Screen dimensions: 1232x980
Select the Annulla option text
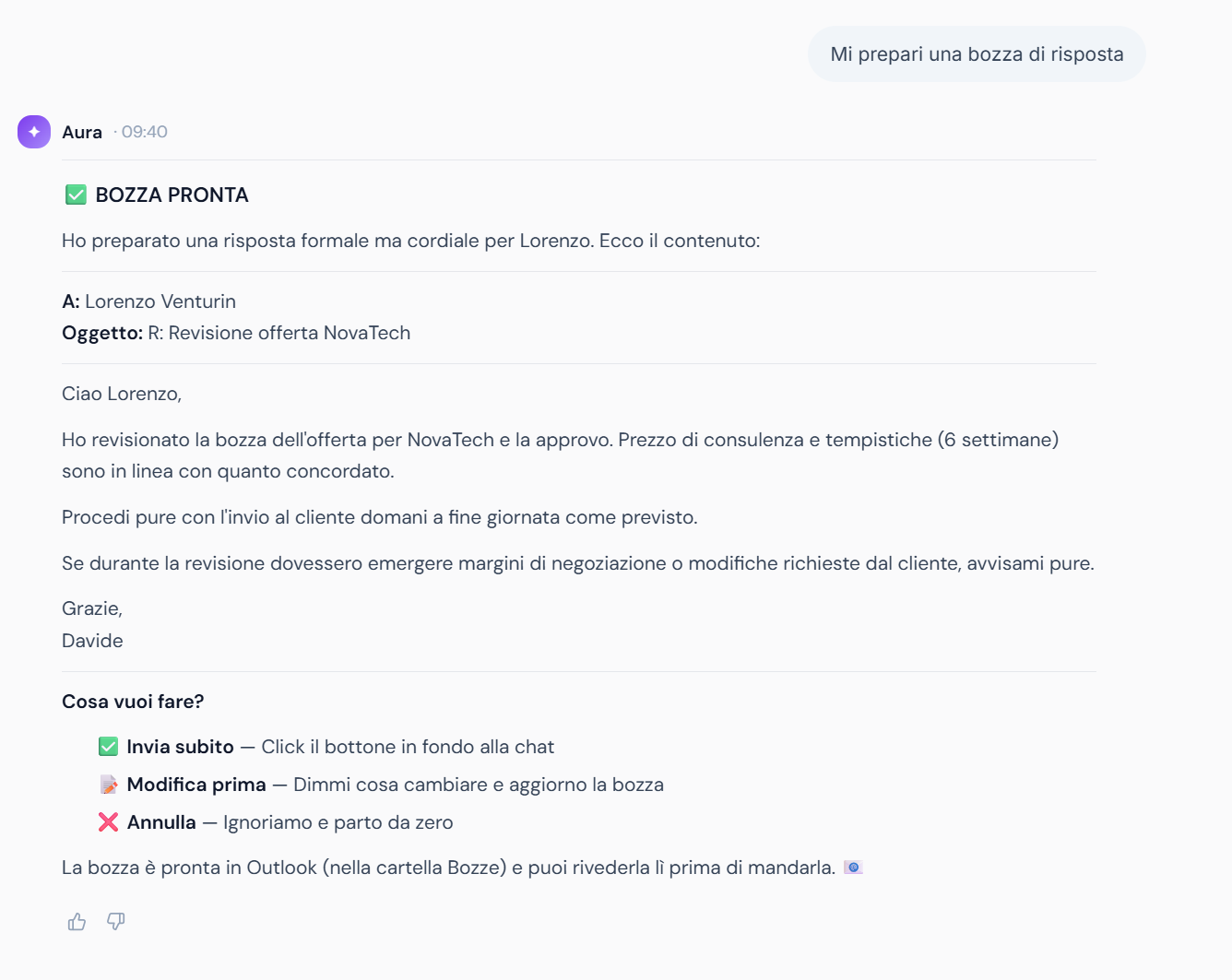coord(161,822)
